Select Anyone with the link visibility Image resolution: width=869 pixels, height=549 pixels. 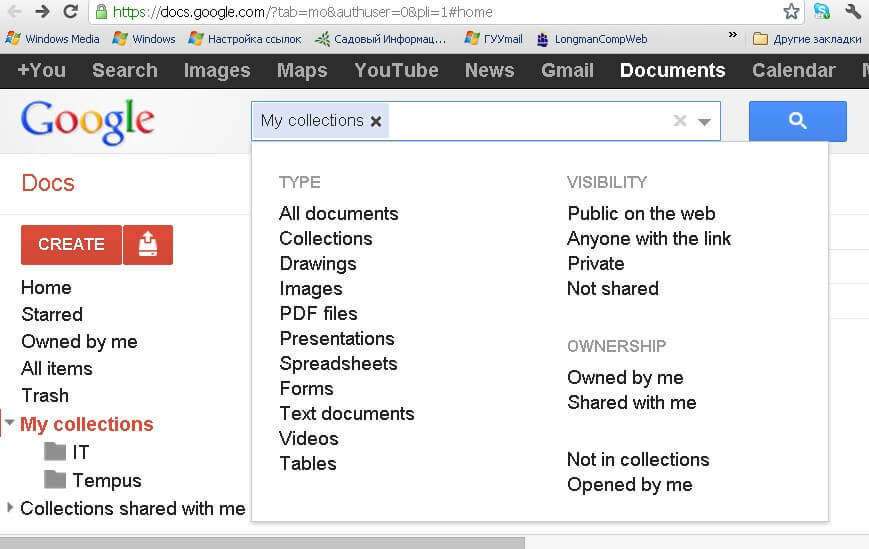click(x=649, y=239)
